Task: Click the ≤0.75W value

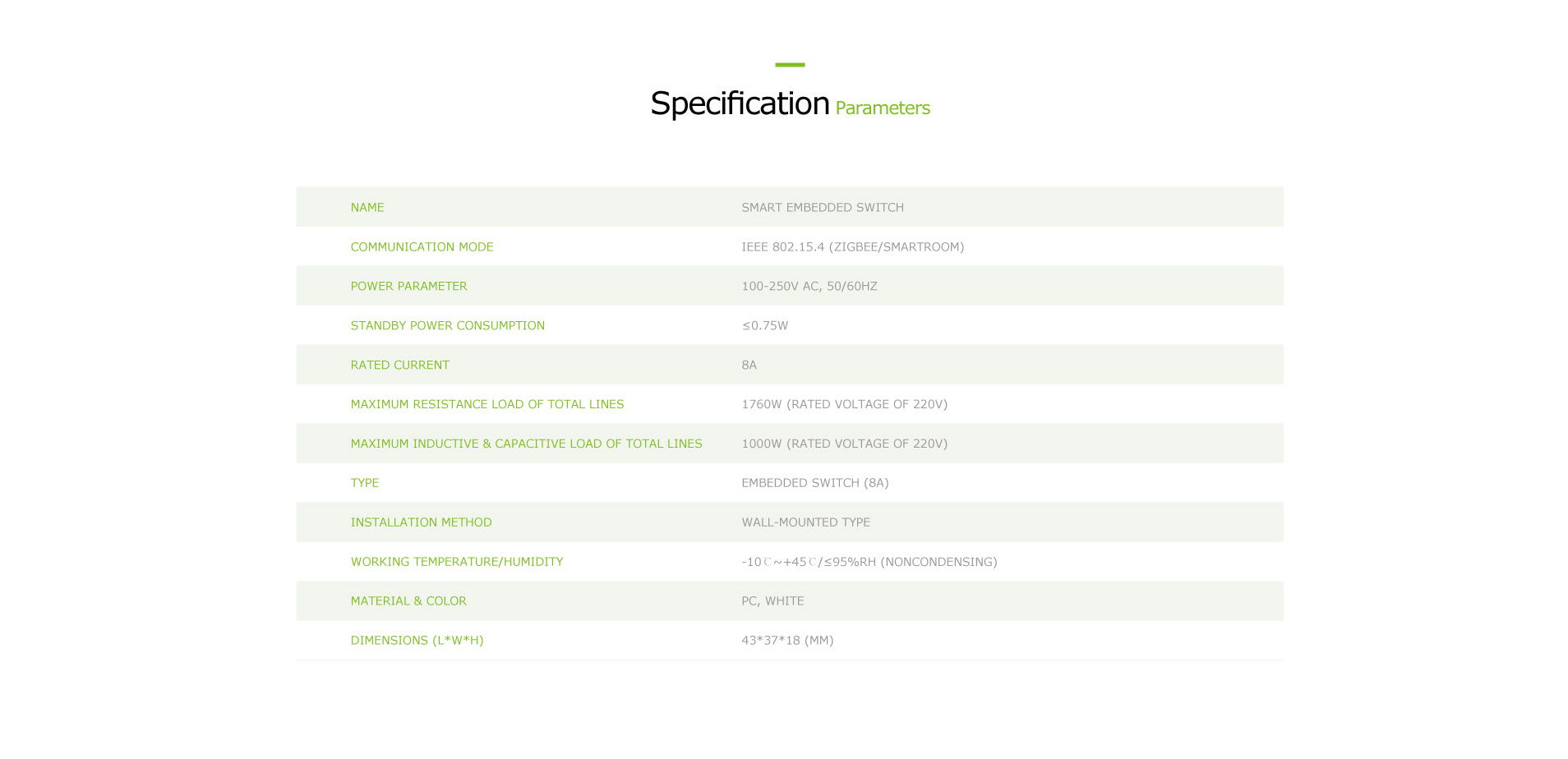Action: click(765, 325)
